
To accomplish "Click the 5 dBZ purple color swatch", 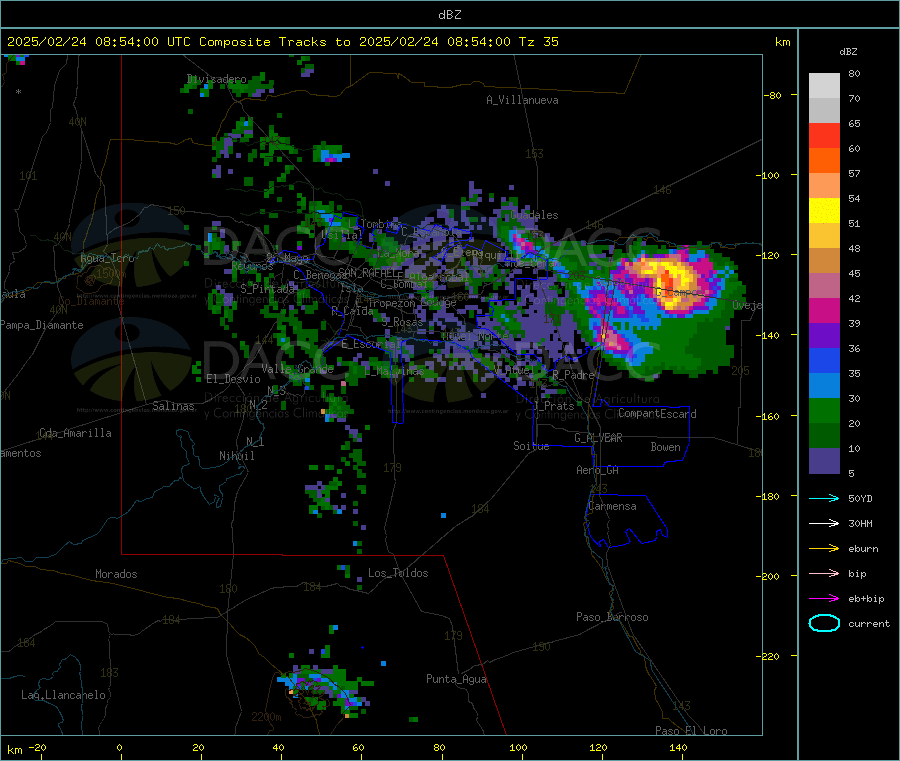I will 824,461.
